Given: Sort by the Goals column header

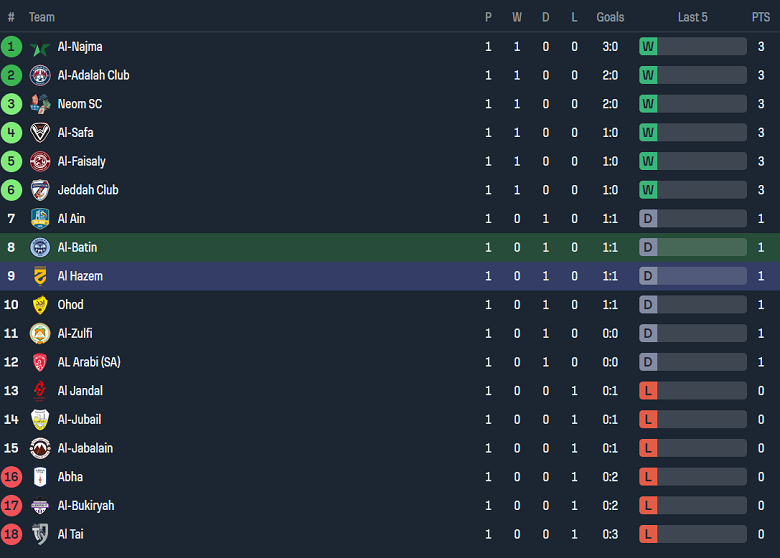Looking at the screenshot, I should 610,17.
